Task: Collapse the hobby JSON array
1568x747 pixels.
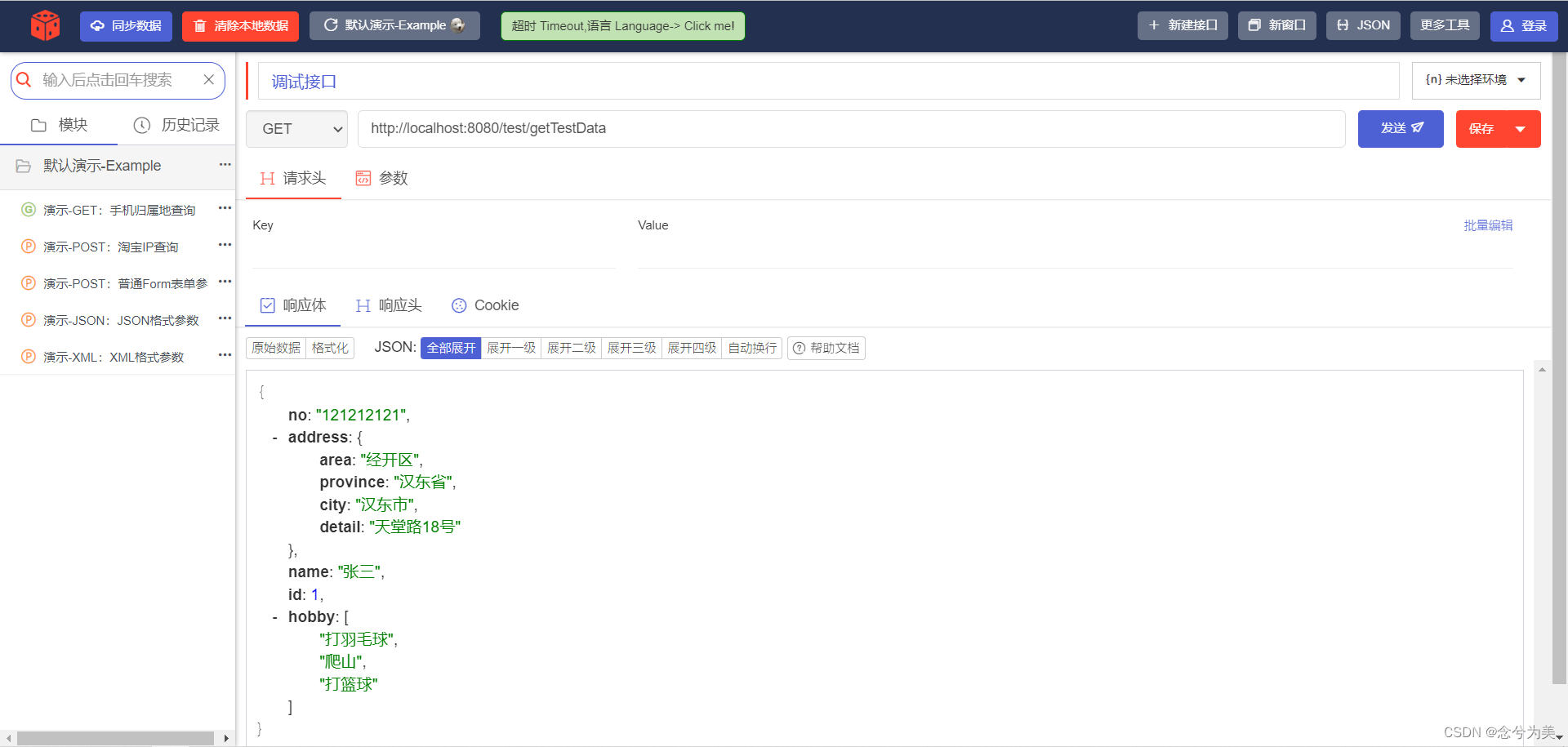Action: tap(275, 618)
